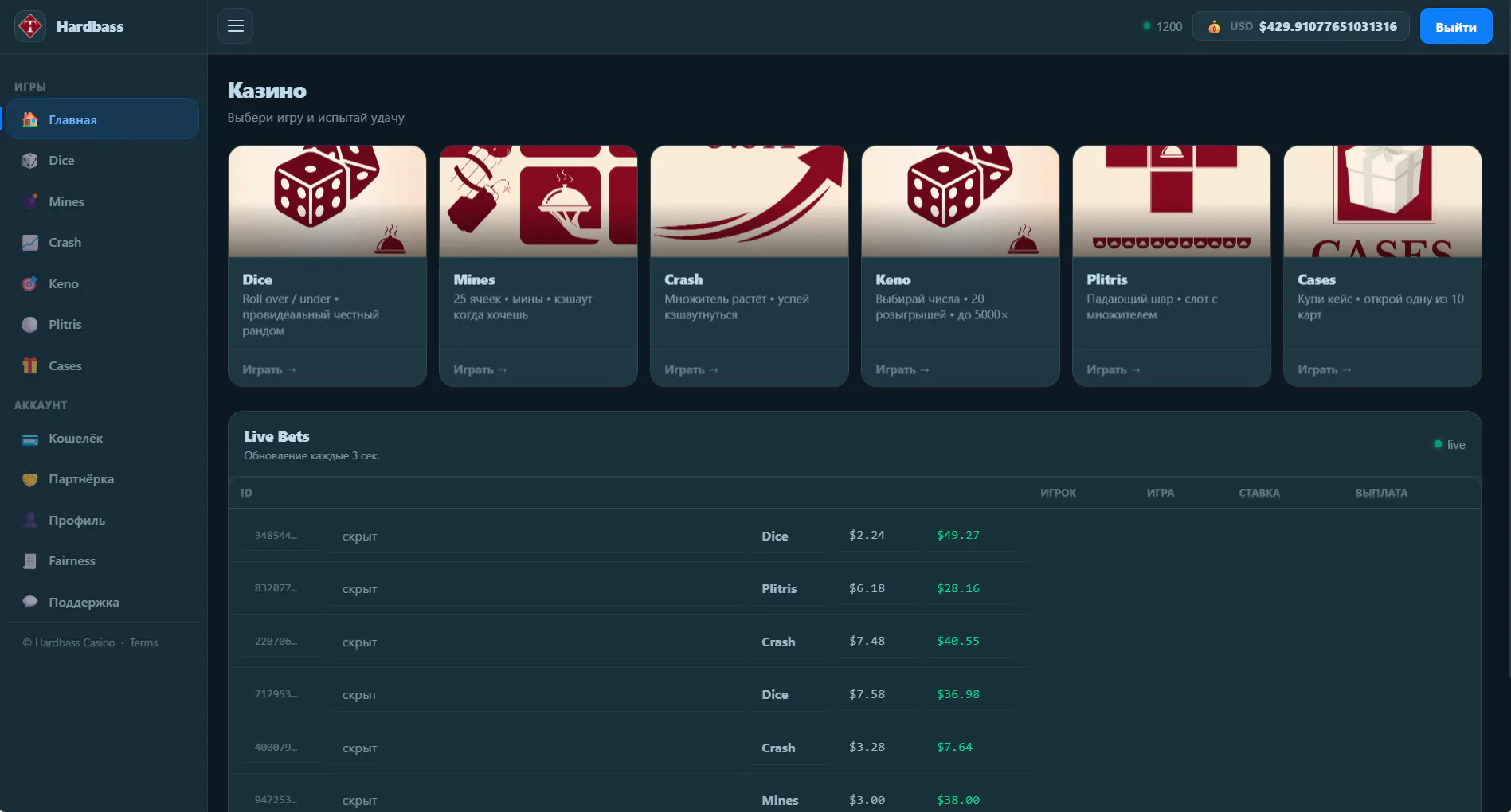Click the $49.27 payout value
The width and height of the screenshot is (1511, 812).
[958, 535]
